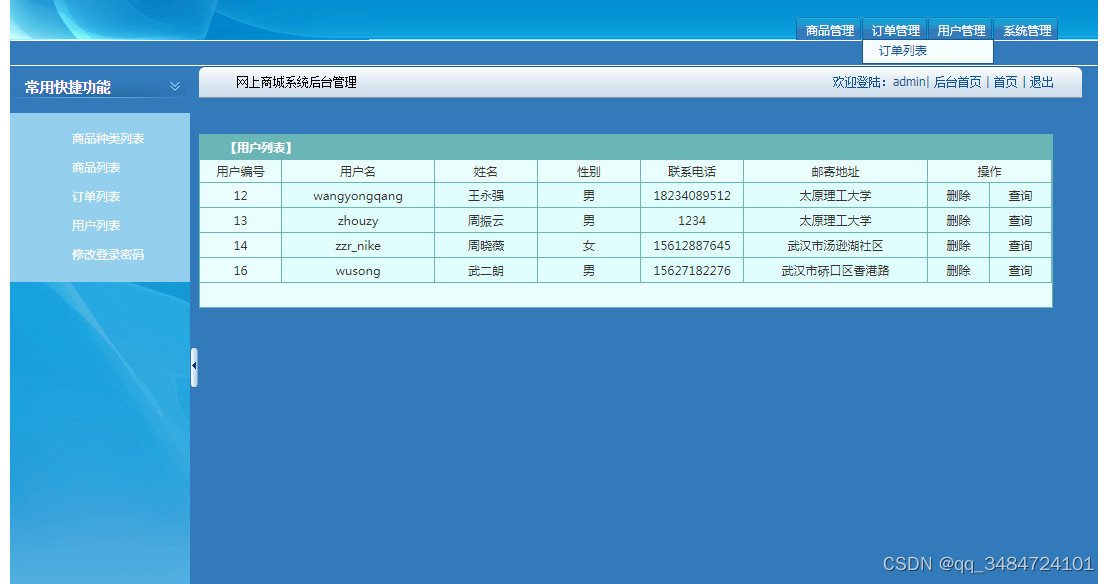
Task: Click phone number 15612887645
Action: point(692,246)
